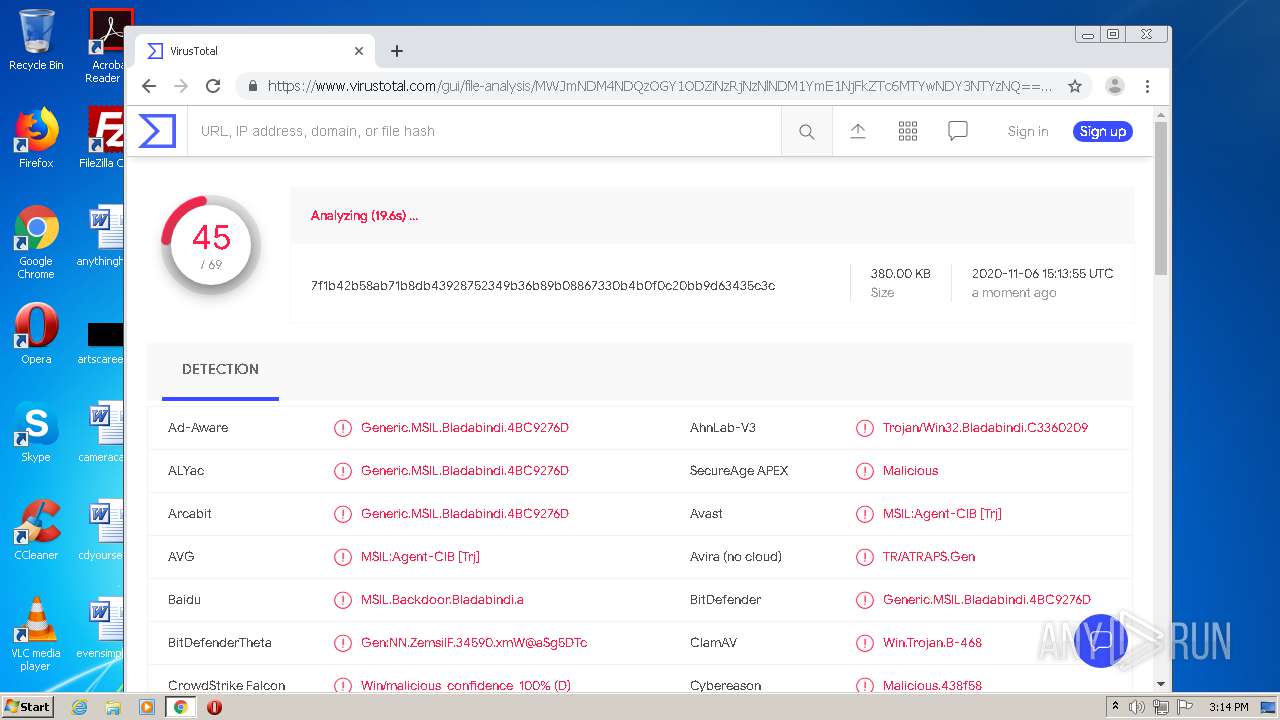The width and height of the screenshot is (1280, 720).
Task: Select the DETECTION tab
Action: 220,370
